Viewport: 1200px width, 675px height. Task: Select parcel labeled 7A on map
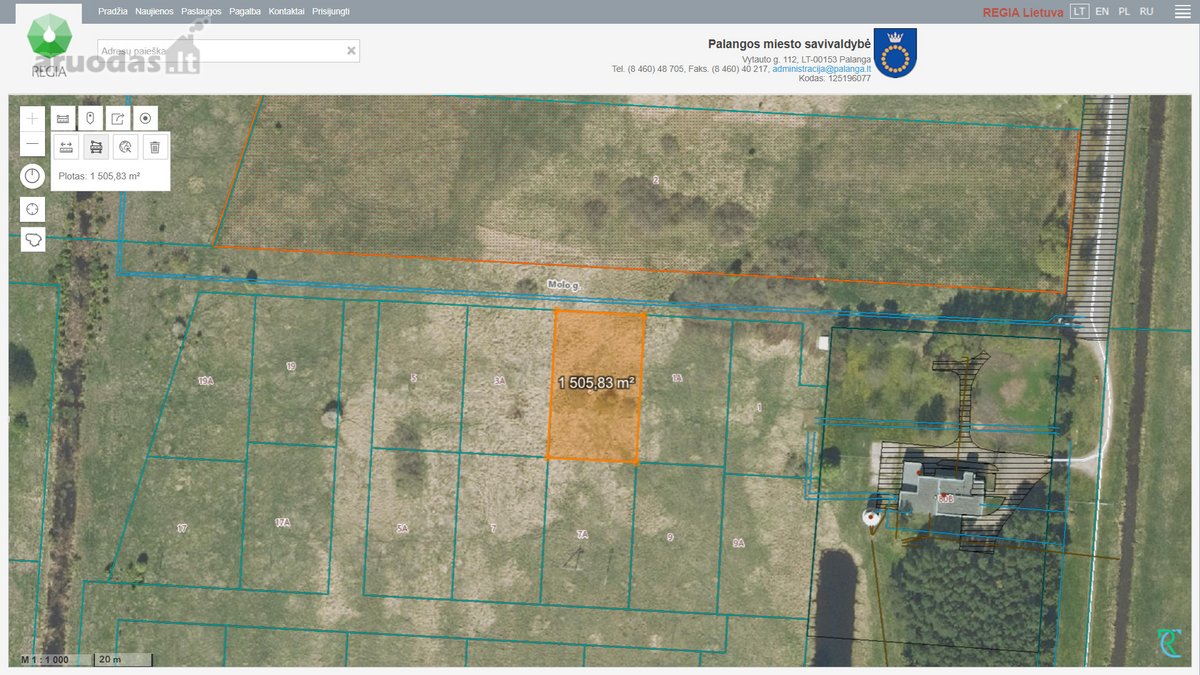pyautogui.click(x=582, y=535)
